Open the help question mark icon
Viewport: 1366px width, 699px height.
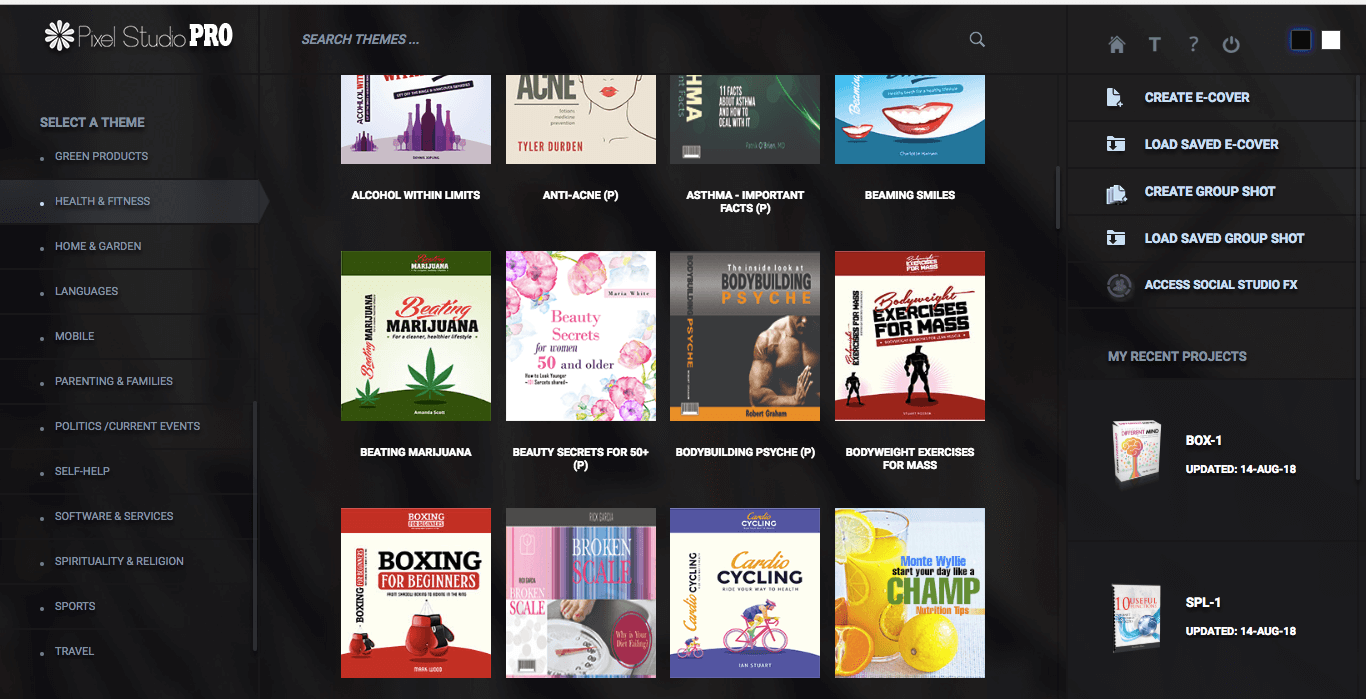[1193, 45]
